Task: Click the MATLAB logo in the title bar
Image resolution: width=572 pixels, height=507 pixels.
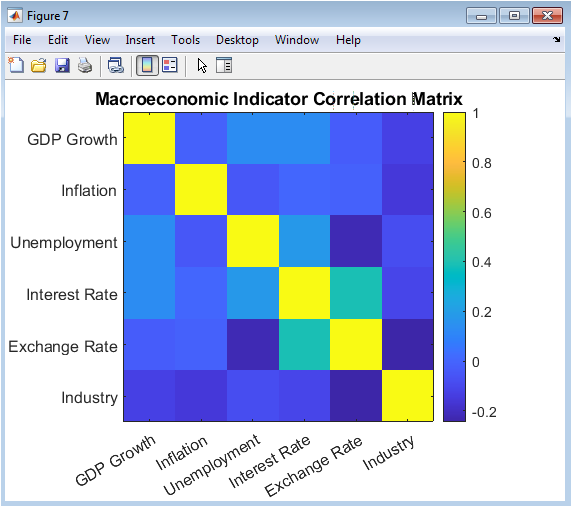Action: point(15,16)
